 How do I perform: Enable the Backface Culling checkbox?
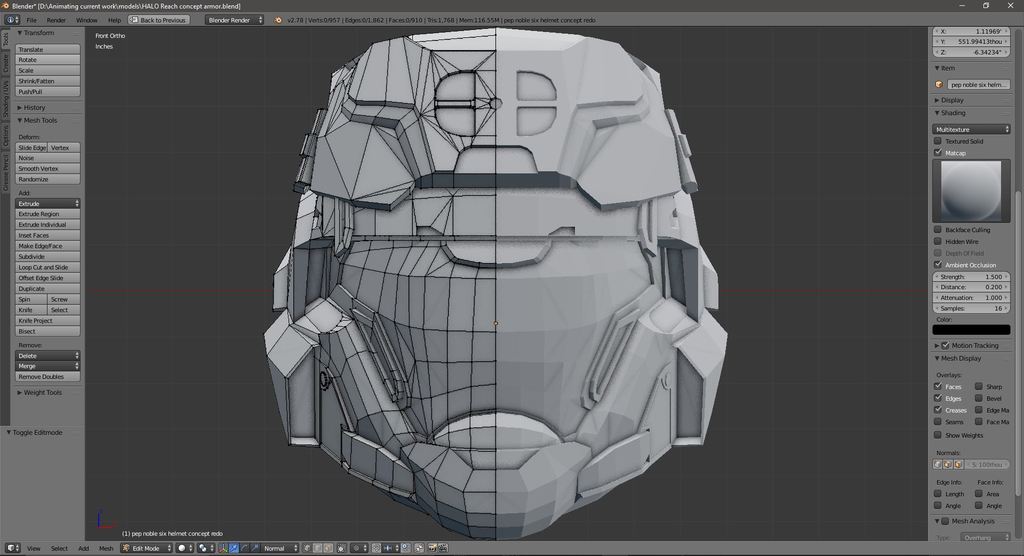click(938, 229)
